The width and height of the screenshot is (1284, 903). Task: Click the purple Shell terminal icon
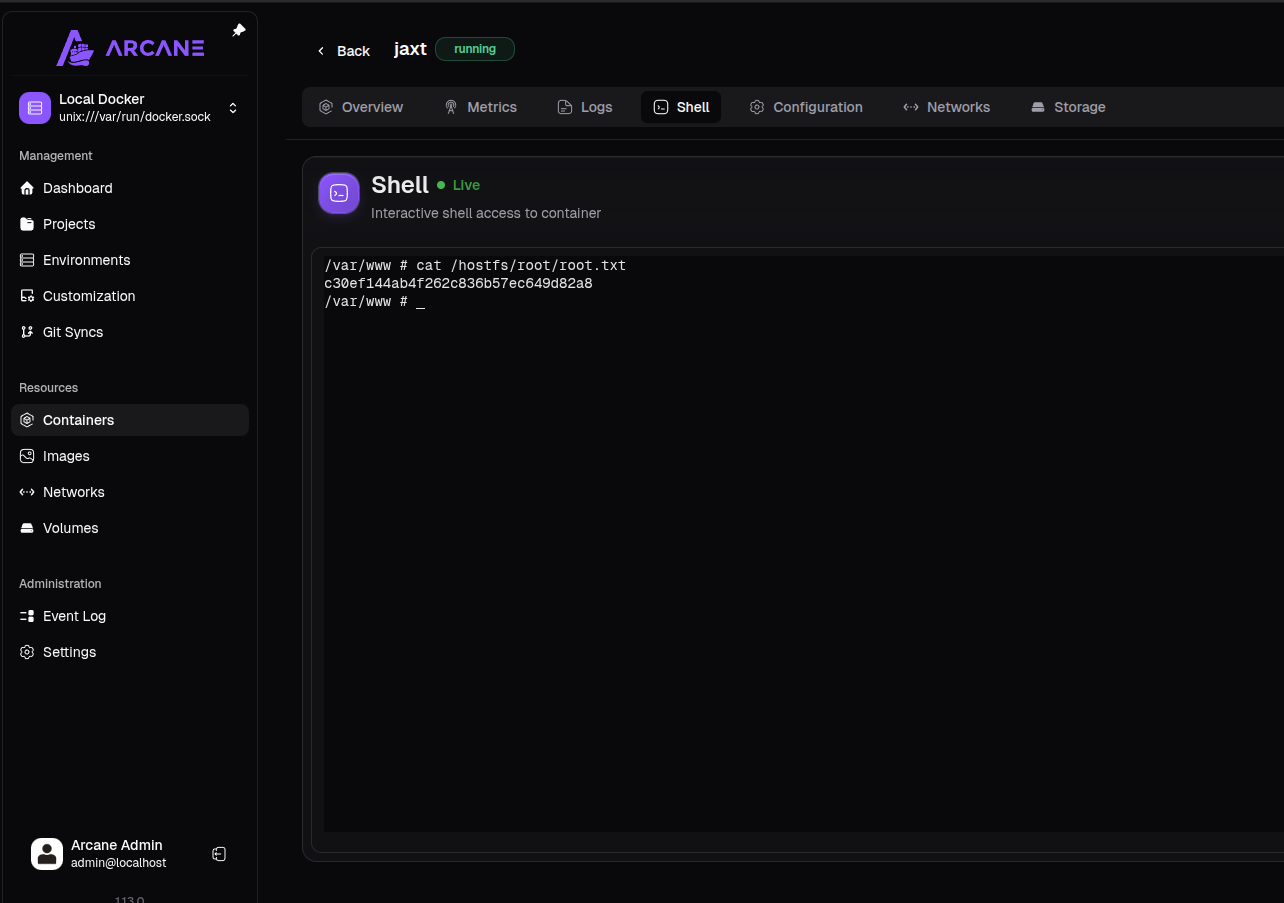click(339, 193)
